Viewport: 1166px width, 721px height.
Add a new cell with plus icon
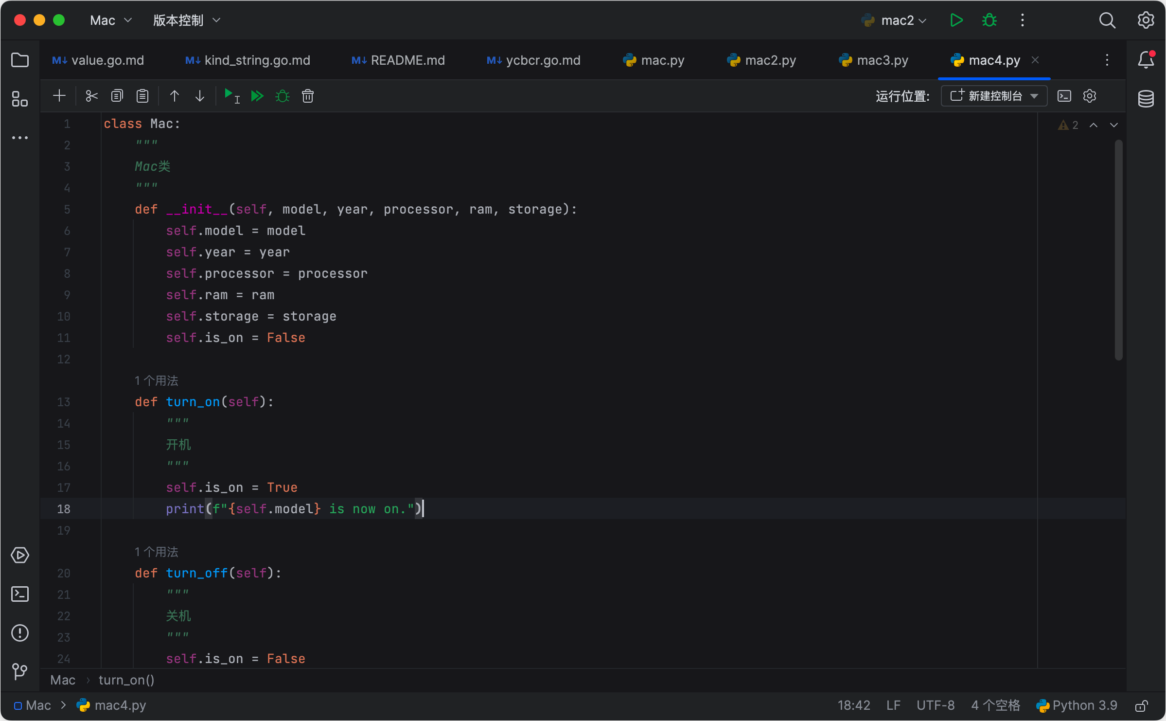click(x=59, y=96)
